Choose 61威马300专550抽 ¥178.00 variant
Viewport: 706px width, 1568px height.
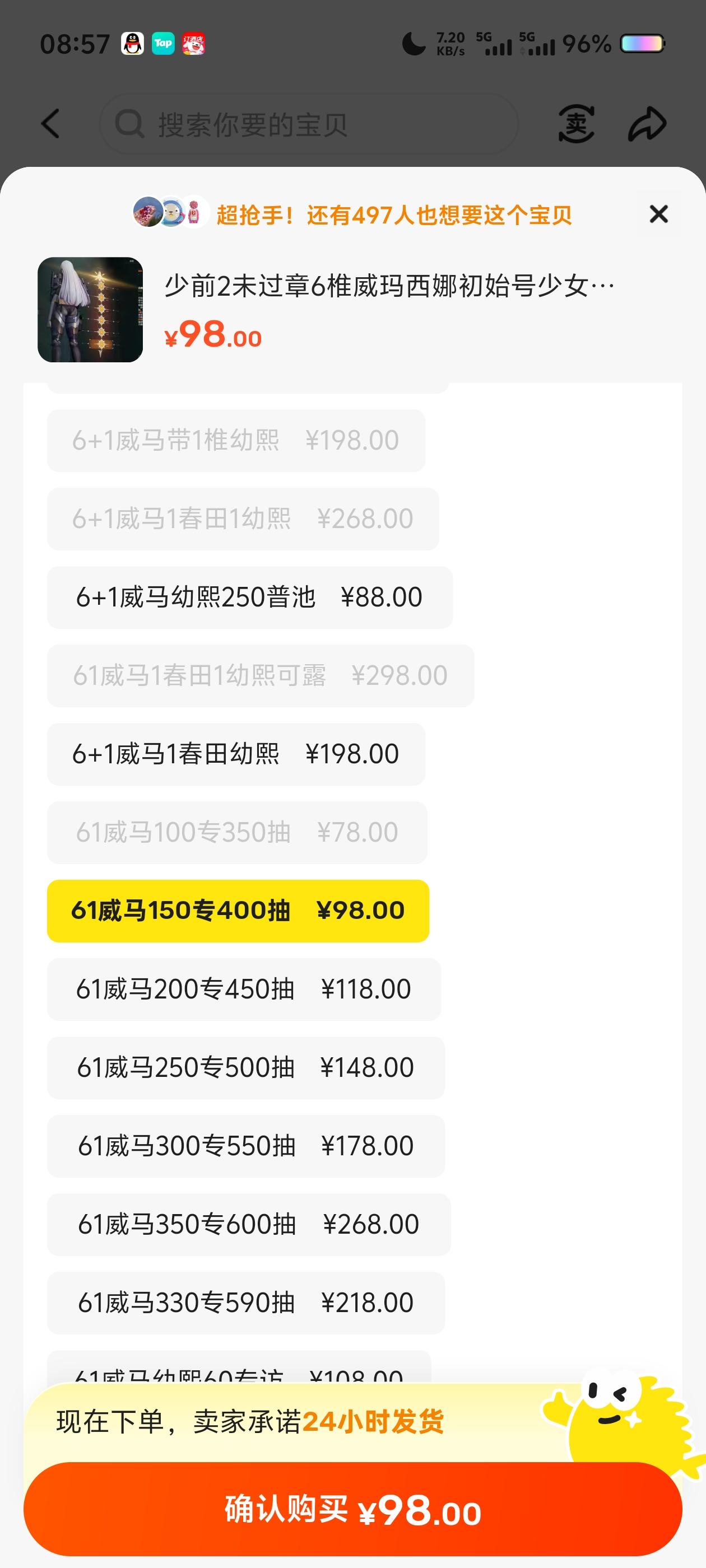pos(245,1146)
